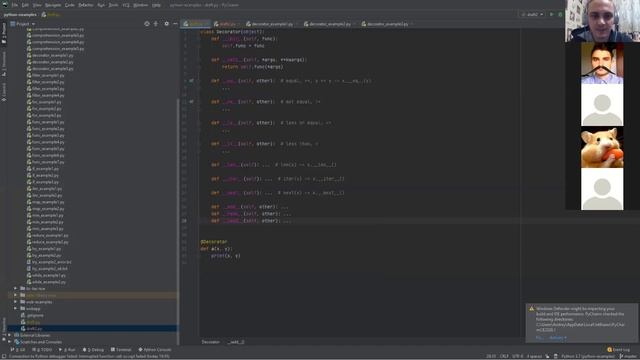Click the PyCharm logo in title bar
Viewport: 640px width, 360px height.
click(5, 5)
